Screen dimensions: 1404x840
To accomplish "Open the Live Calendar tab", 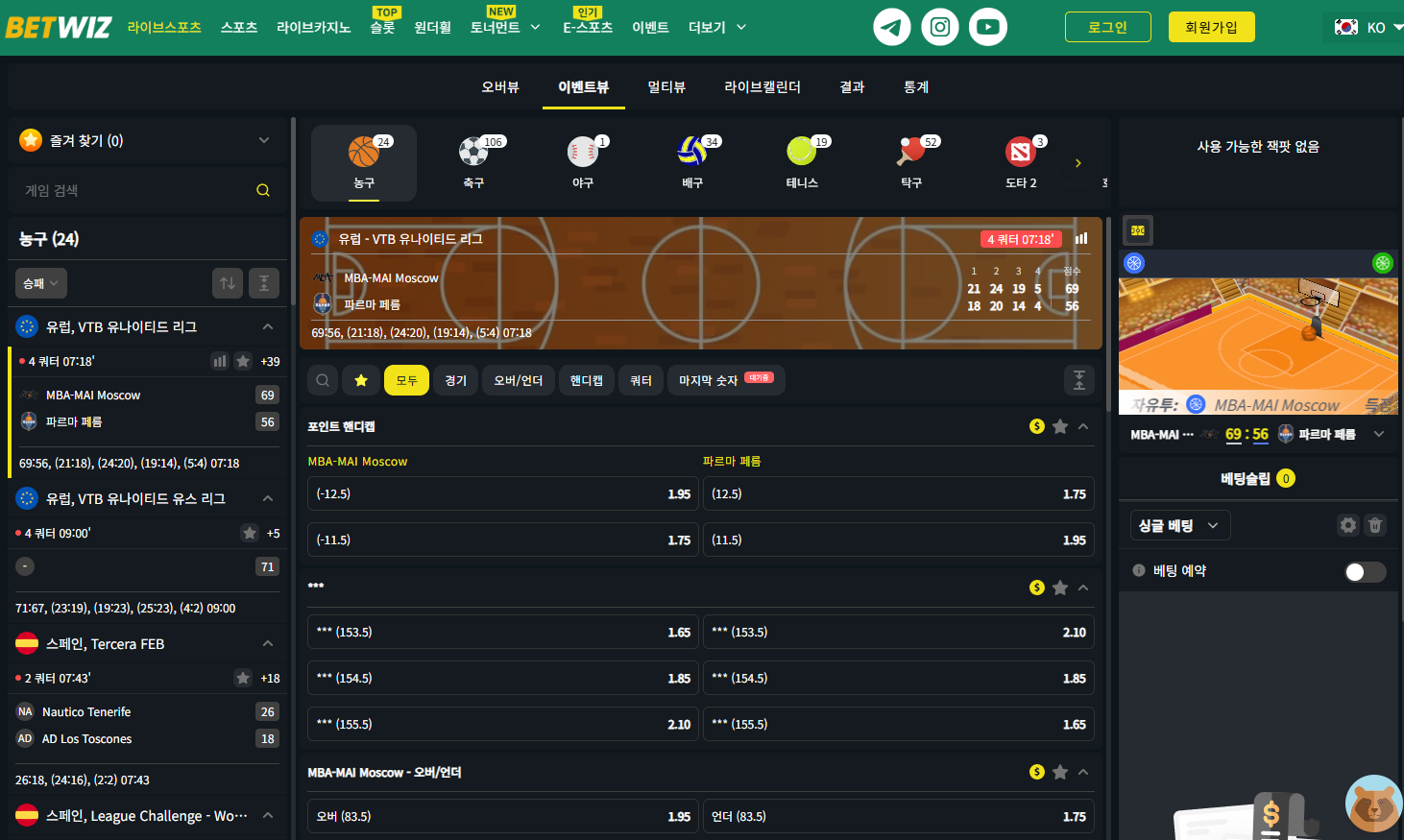I will pos(762,87).
